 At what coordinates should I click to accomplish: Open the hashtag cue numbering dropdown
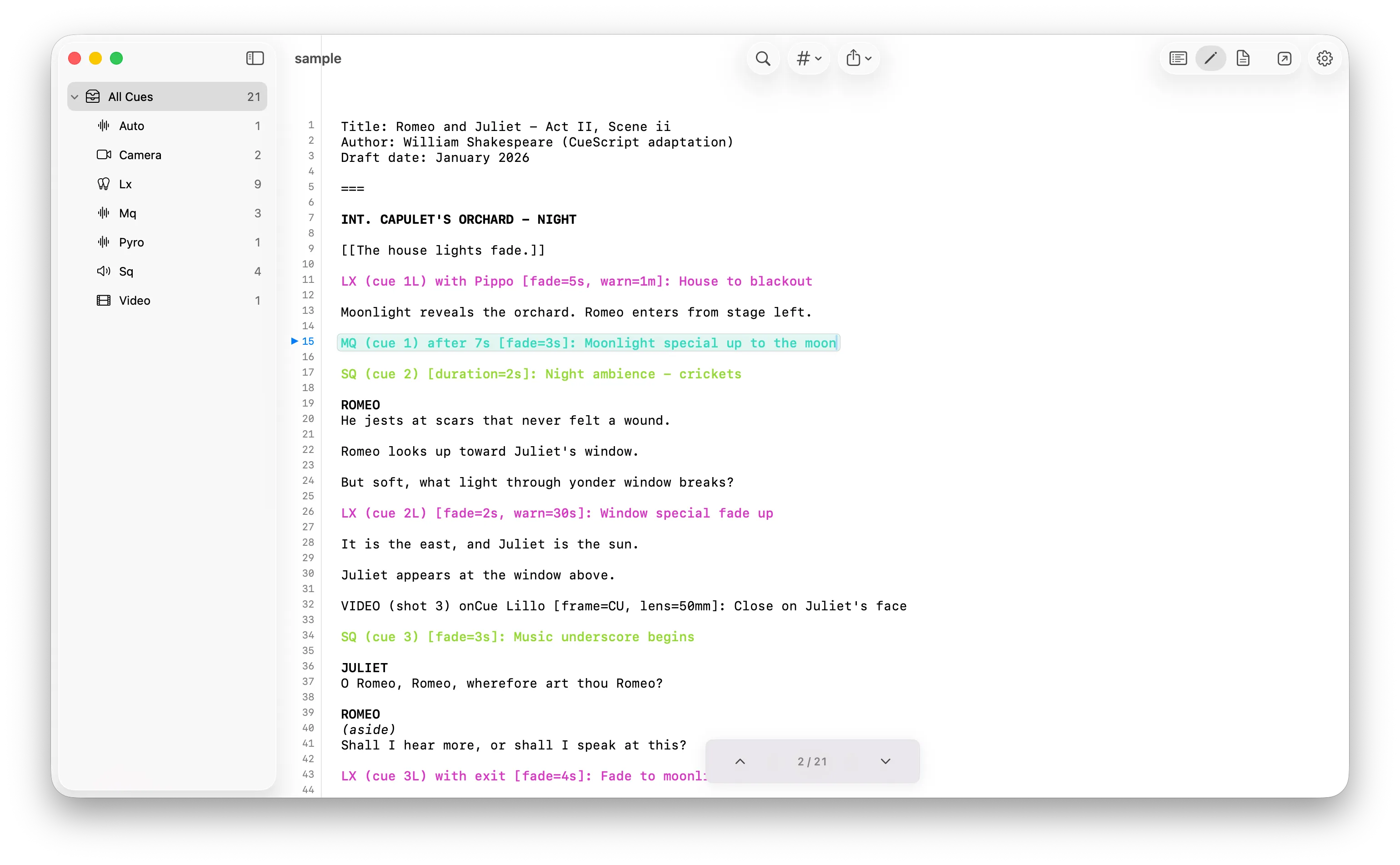[x=808, y=58]
